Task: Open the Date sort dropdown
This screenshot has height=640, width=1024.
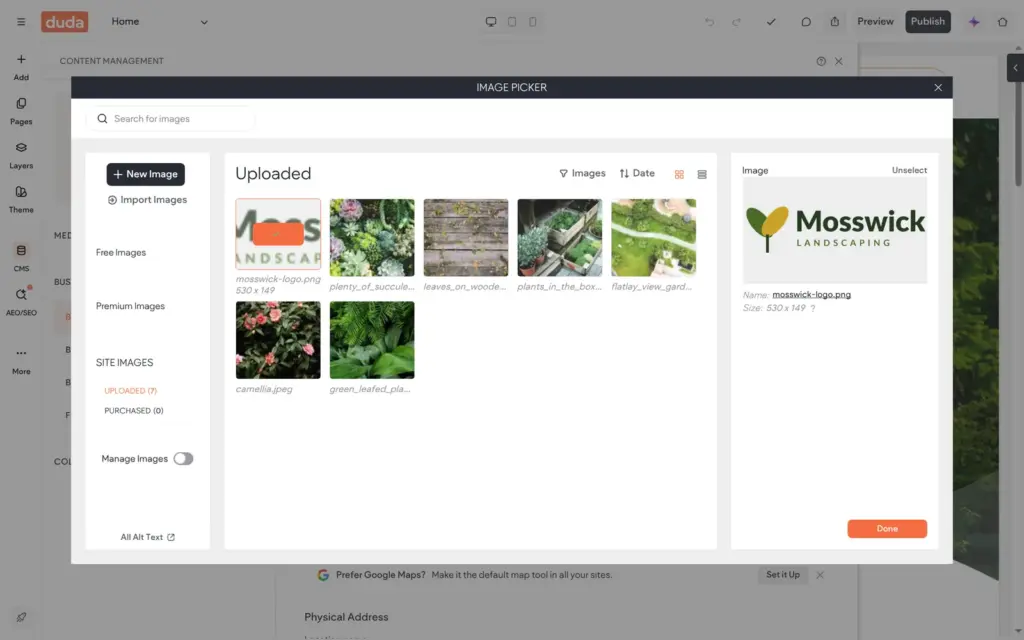Action: (x=637, y=173)
